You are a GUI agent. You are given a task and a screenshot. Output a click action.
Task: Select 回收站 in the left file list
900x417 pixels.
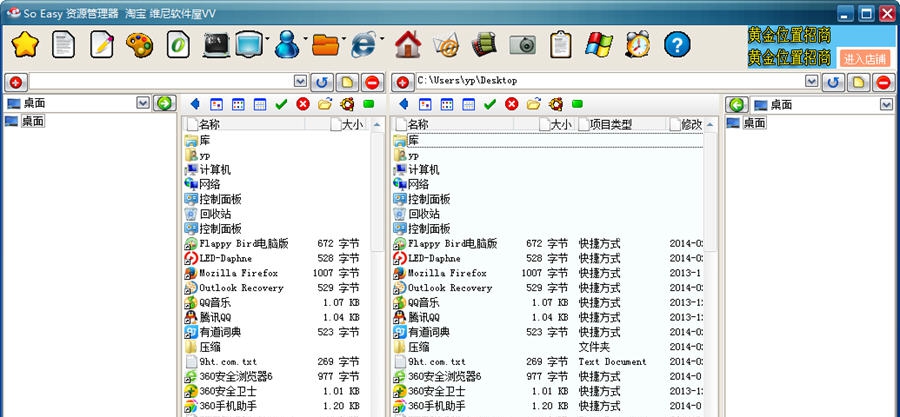(x=215, y=214)
